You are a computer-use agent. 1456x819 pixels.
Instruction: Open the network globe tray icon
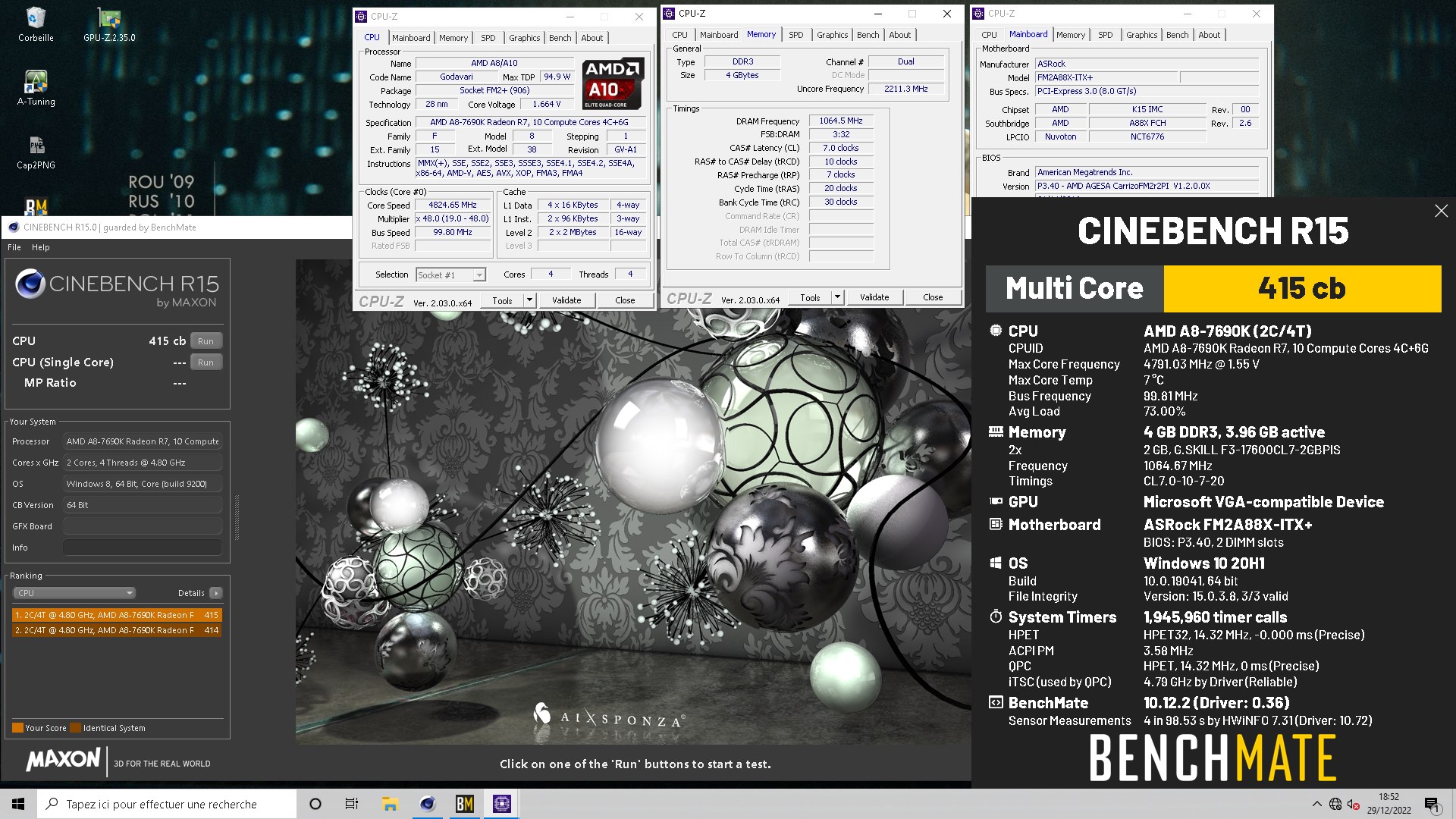click(x=1335, y=804)
